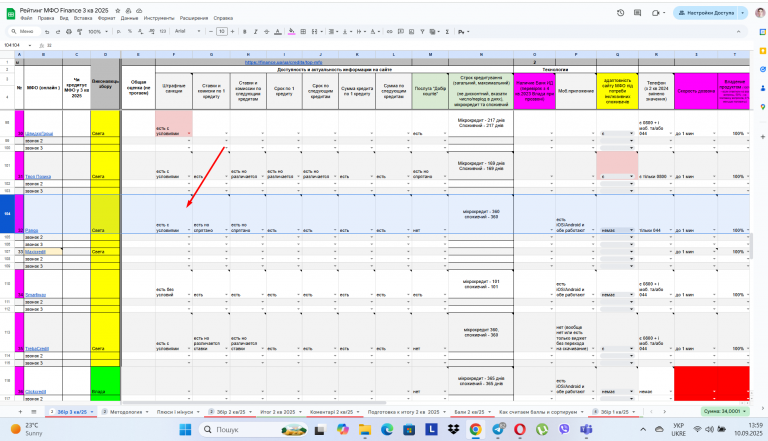768x441 pixels.
Task: Open Google Calendar side panel
Action: point(763,32)
